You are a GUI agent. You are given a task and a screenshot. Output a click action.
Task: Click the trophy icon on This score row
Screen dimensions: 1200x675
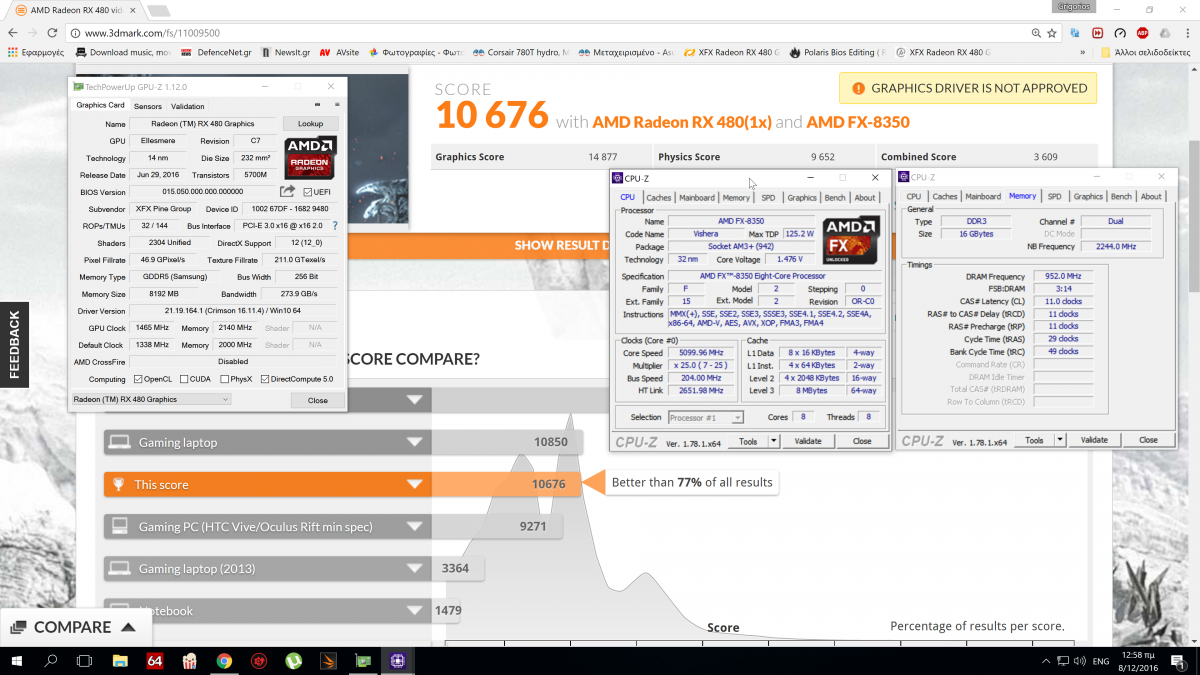click(119, 484)
